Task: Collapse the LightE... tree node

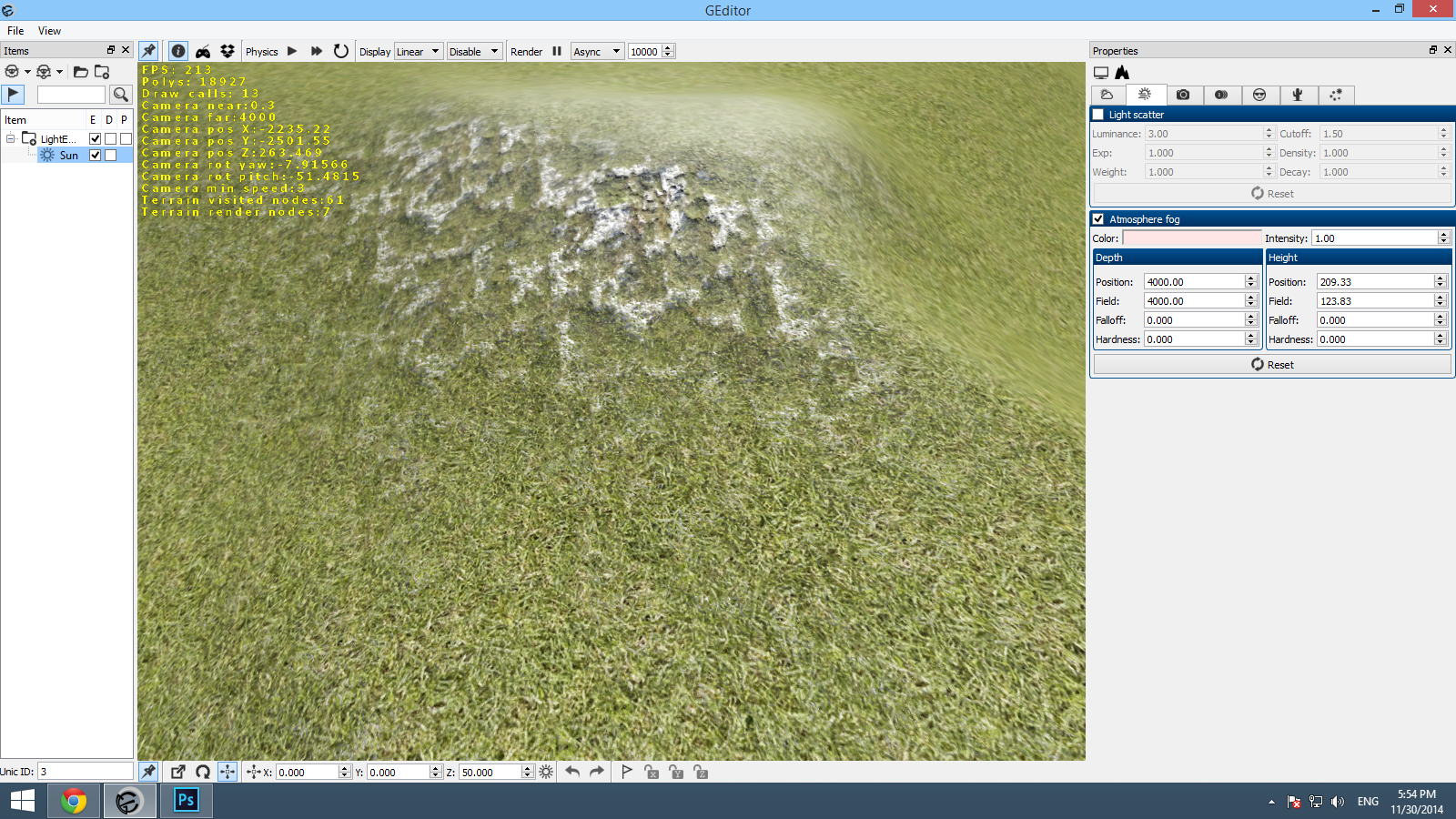Action: (11, 139)
